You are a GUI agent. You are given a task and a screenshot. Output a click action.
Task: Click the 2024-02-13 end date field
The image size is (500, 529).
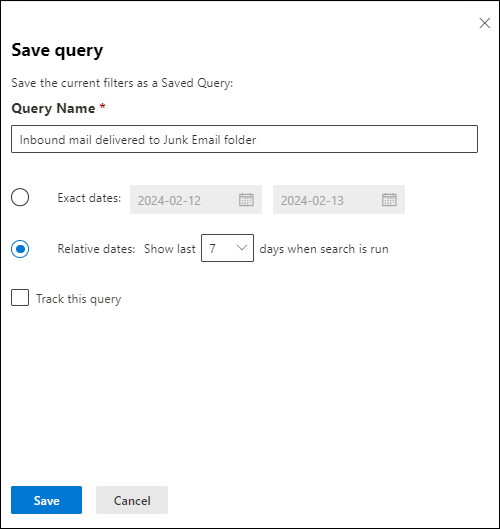click(x=339, y=199)
